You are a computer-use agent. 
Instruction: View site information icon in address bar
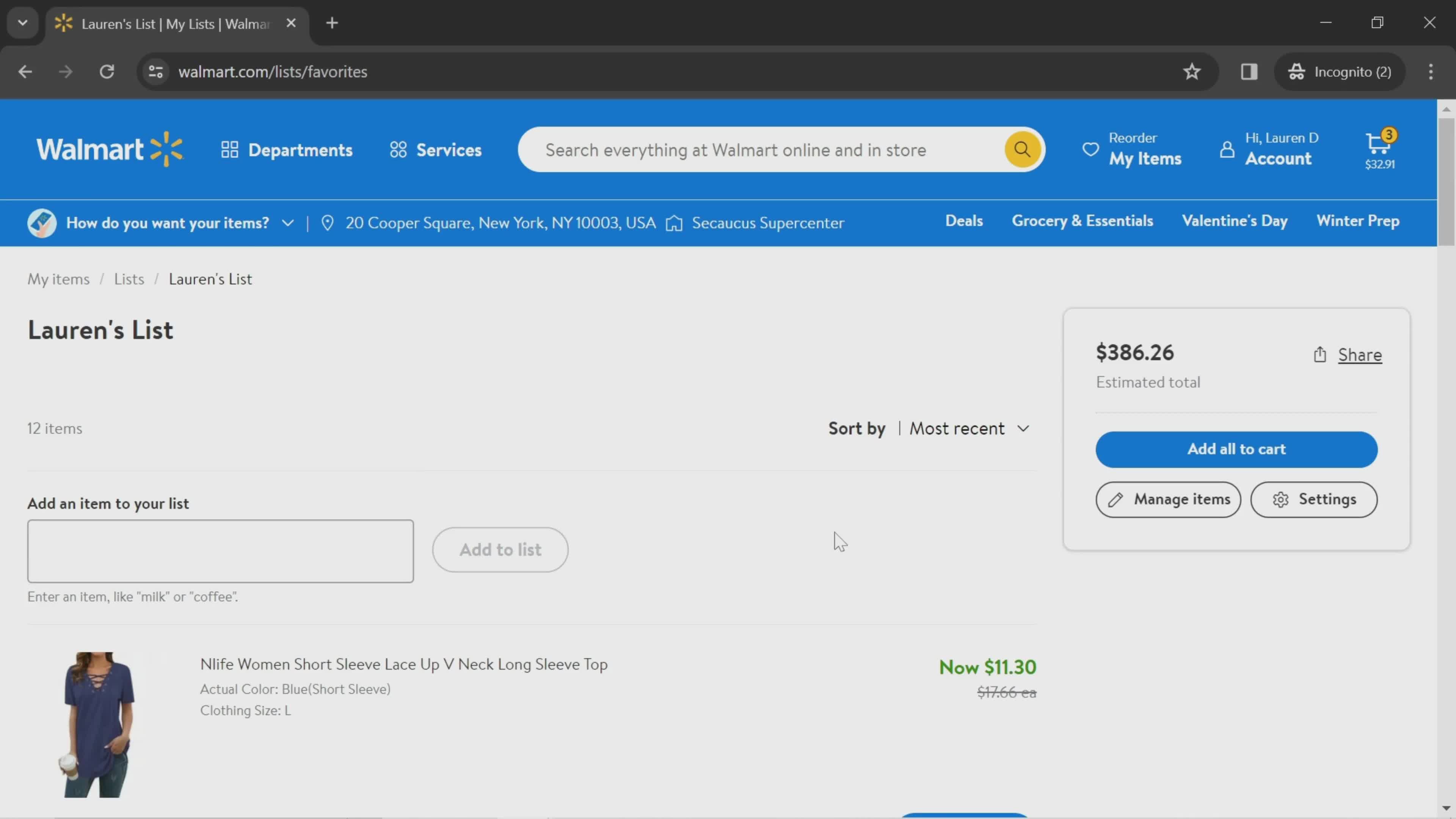155,72
